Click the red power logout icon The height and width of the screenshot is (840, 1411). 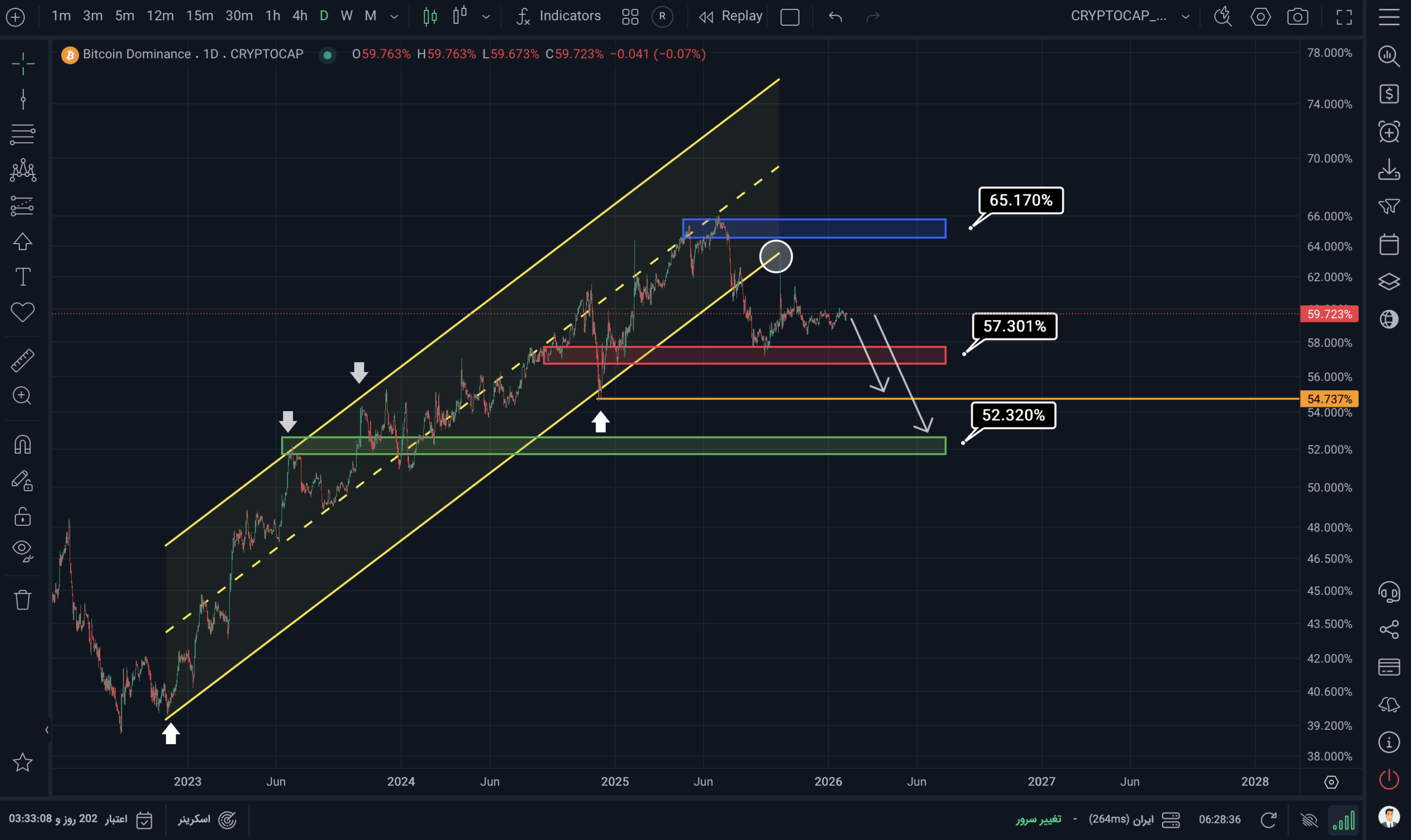1389,779
